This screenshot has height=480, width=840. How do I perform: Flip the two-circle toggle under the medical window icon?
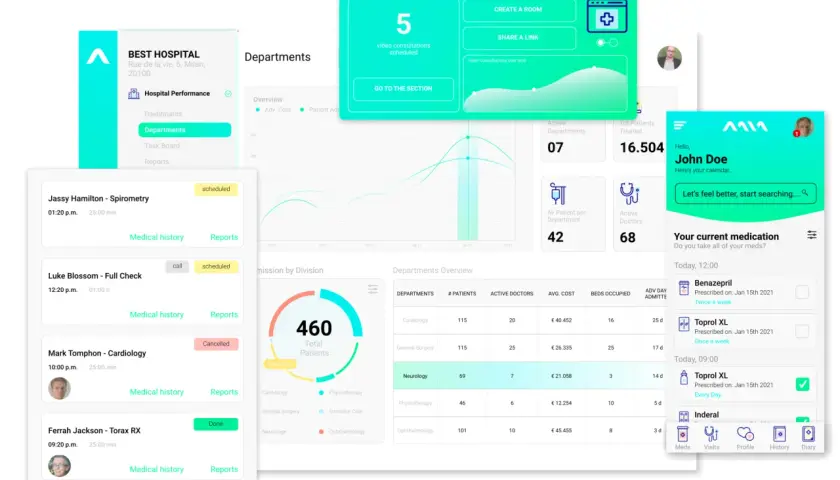(x=607, y=42)
